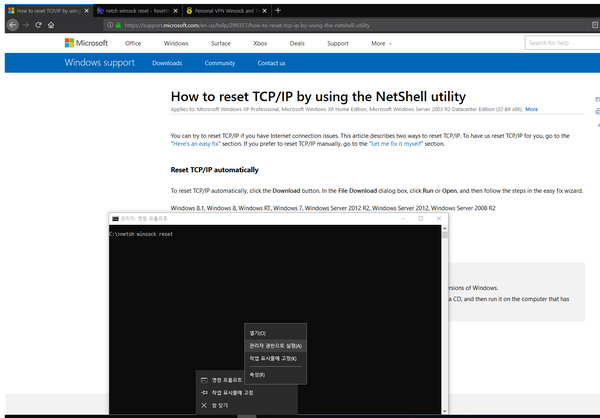
Task: Close the 'Personal VPN Winsock' tab
Action: tap(264, 11)
